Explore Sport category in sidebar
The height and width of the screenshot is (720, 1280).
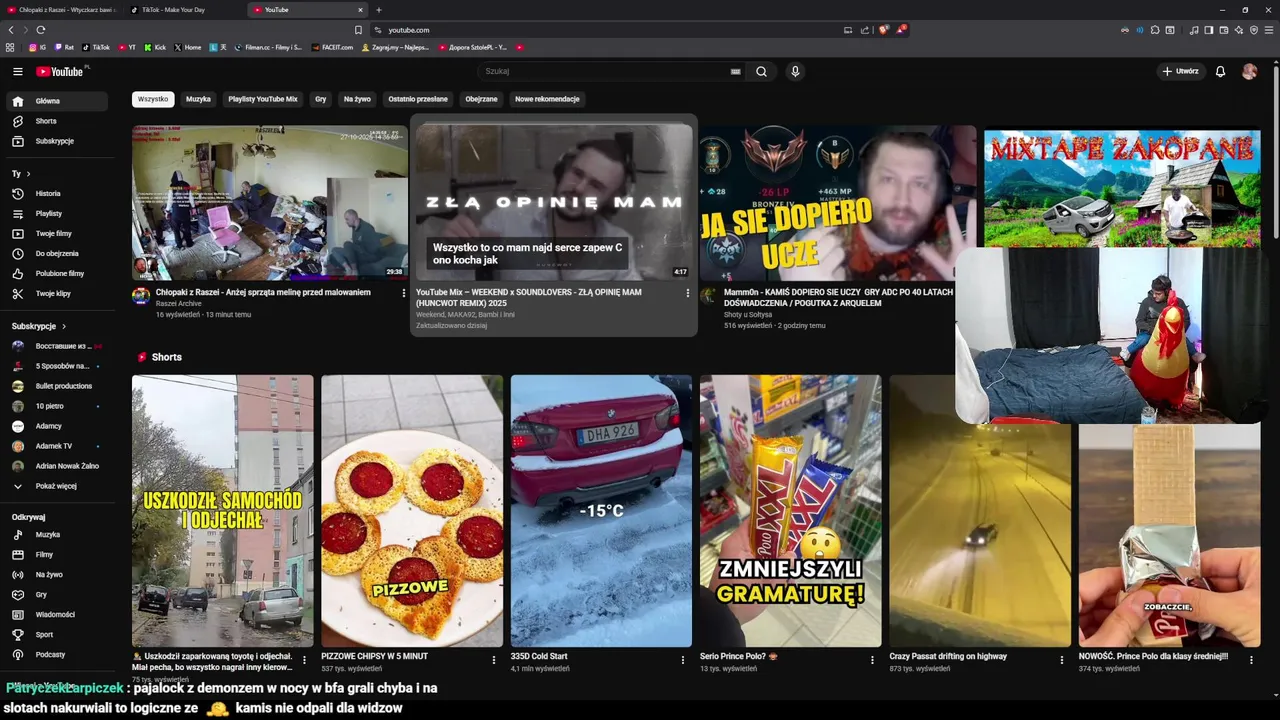pyautogui.click(x=58, y=634)
